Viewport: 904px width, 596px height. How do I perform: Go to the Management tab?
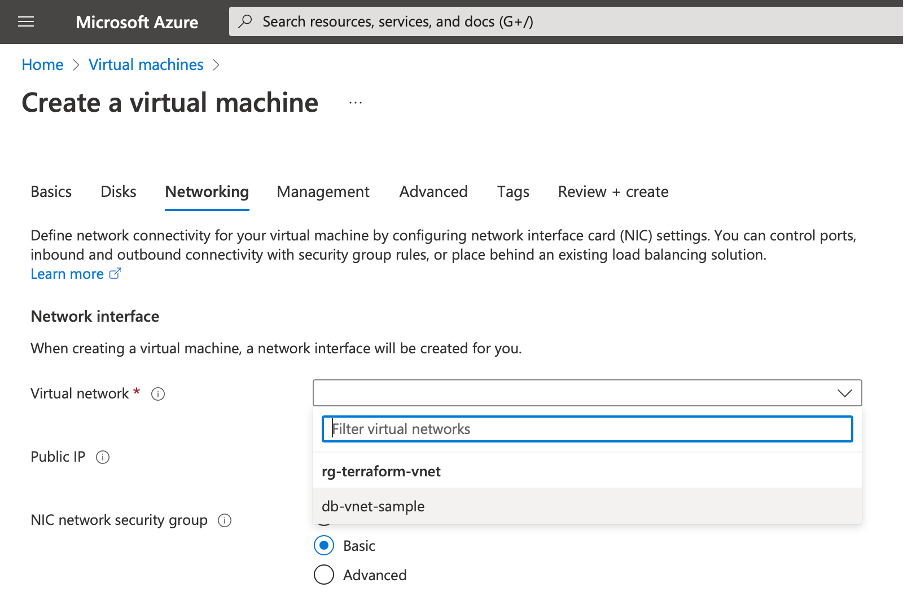coord(323,192)
